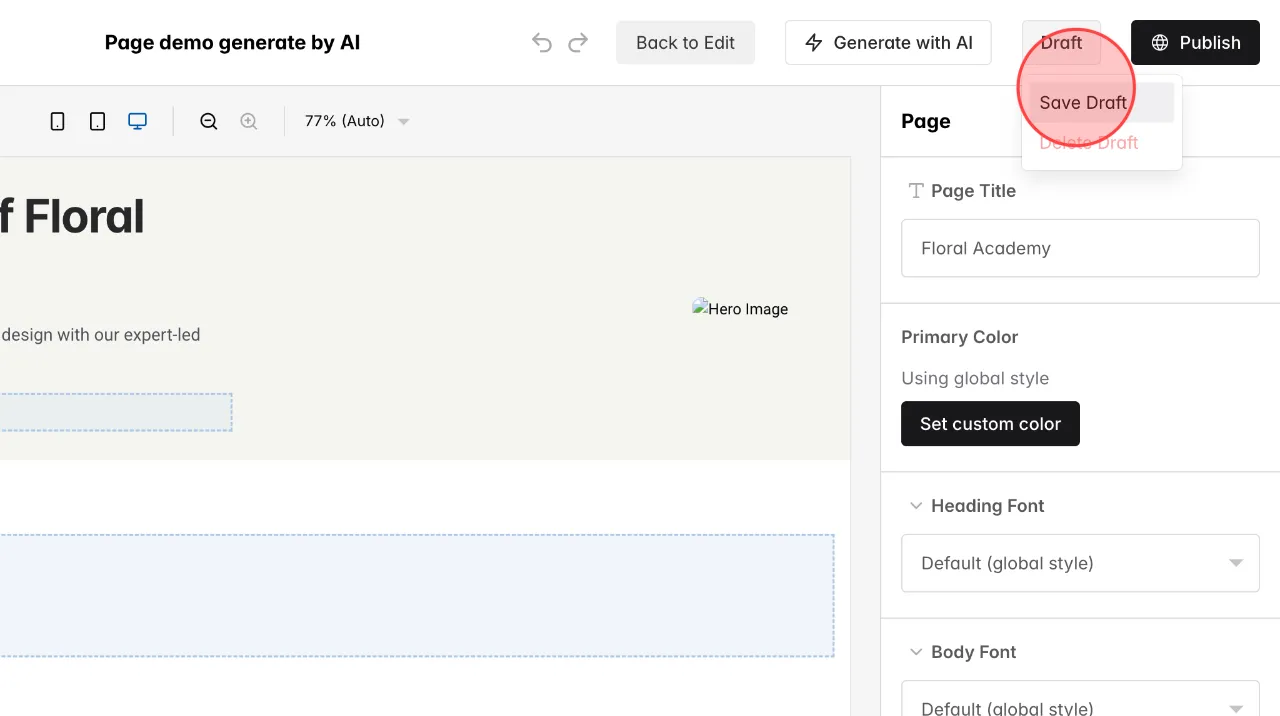The image size is (1280, 716).
Task: Zoom out with the magnifier minus icon
Action: [x=208, y=121]
